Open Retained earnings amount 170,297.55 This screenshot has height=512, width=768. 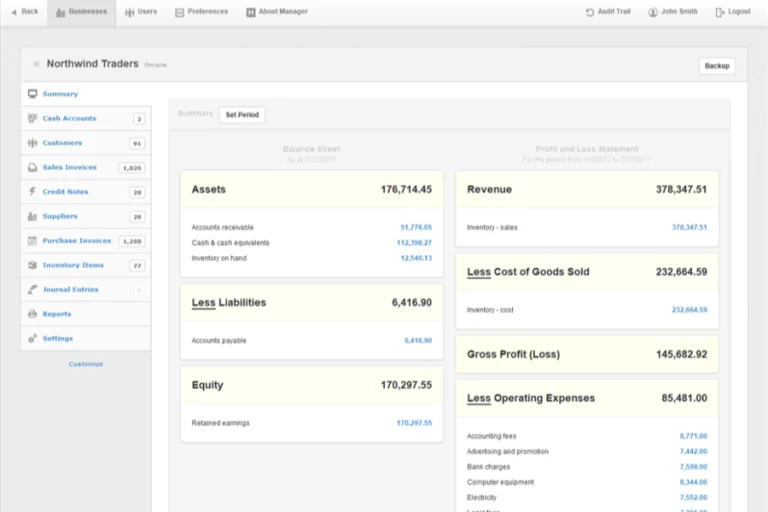pos(414,423)
